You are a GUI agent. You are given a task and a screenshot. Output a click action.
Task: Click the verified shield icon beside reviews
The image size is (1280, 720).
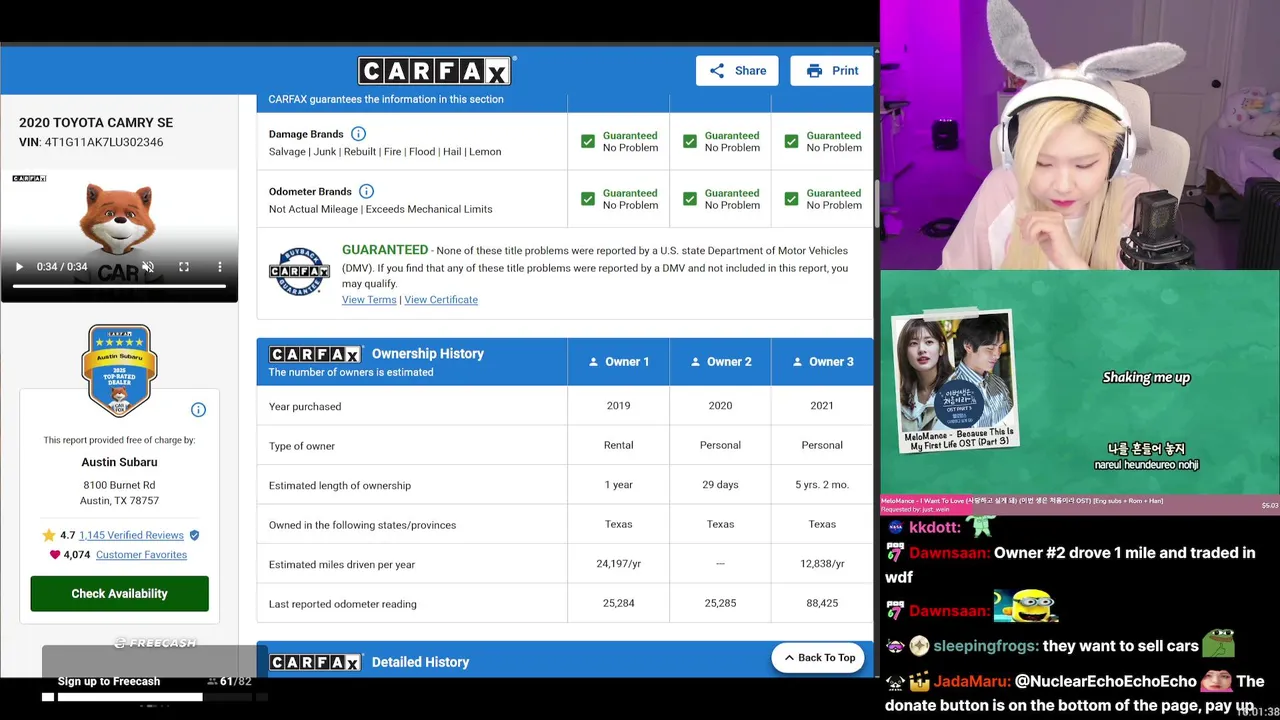tap(194, 535)
